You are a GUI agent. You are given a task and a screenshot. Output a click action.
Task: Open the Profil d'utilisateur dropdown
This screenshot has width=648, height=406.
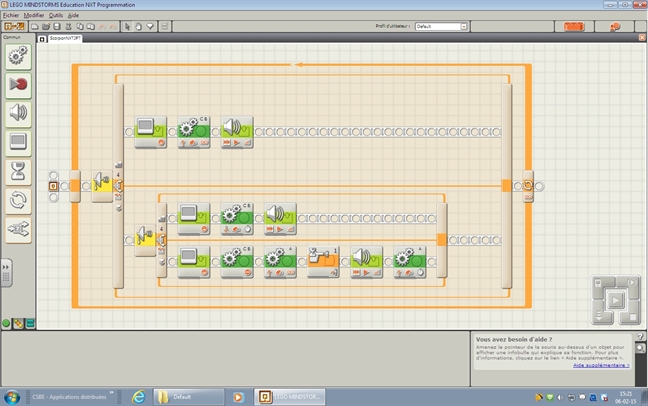point(464,26)
